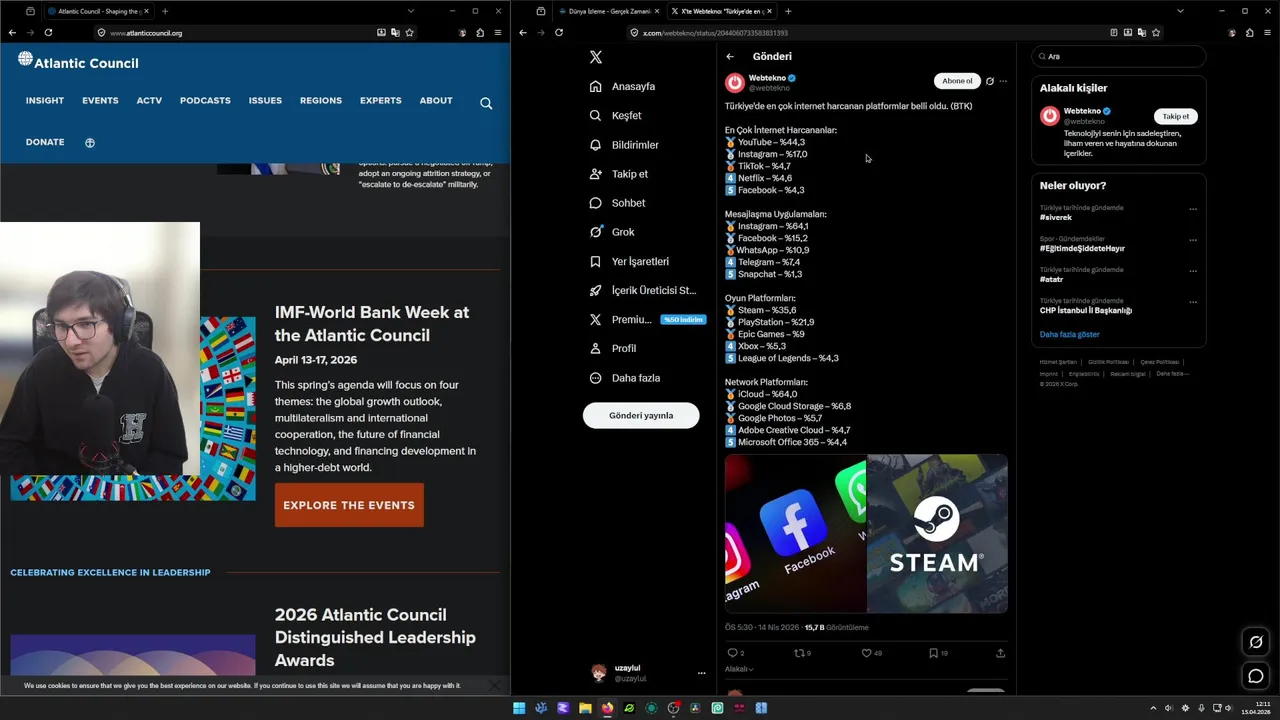Open options for CHP İstanbul İl Başkanlığı trend
This screenshot has width=1280, height=720.
(1193, 302)
